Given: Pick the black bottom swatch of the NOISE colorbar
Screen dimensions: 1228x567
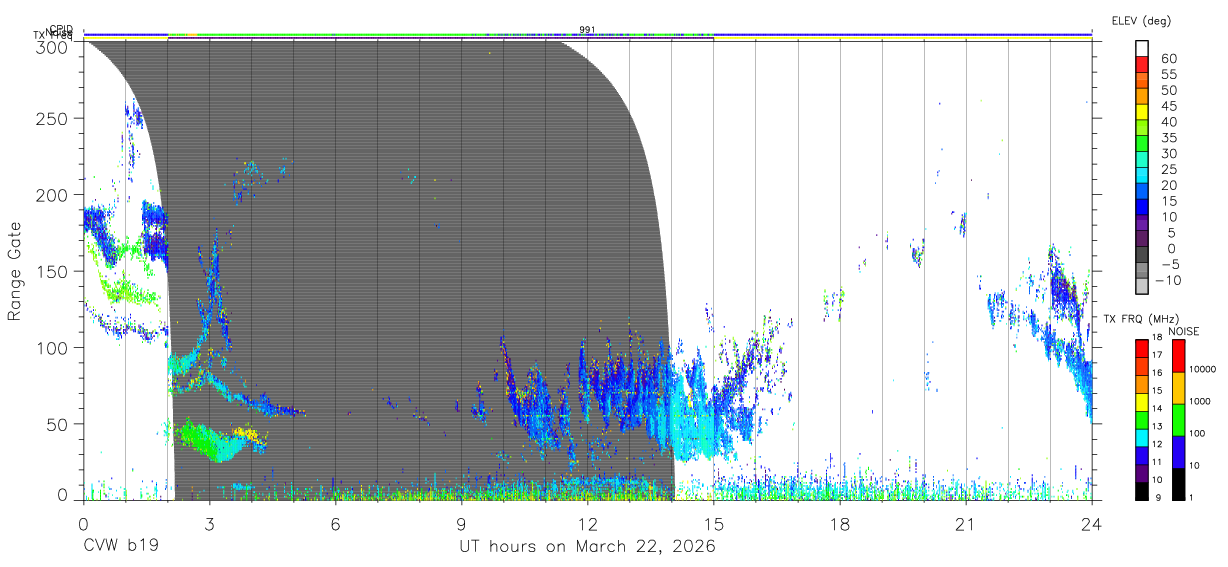Looking at the screenshot, I should [x=1177, y=484].
